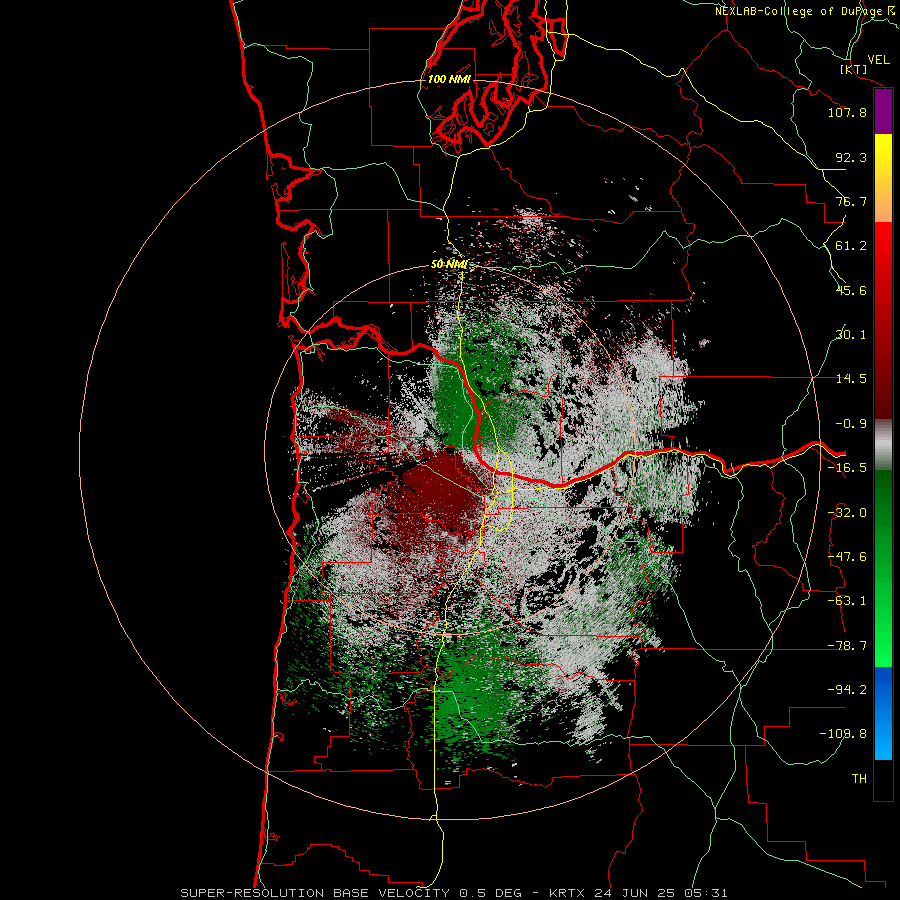The width and height of the screenshot is (900, 900).
Task: Click the VEL legend title
Action: [x=878, y=60]
